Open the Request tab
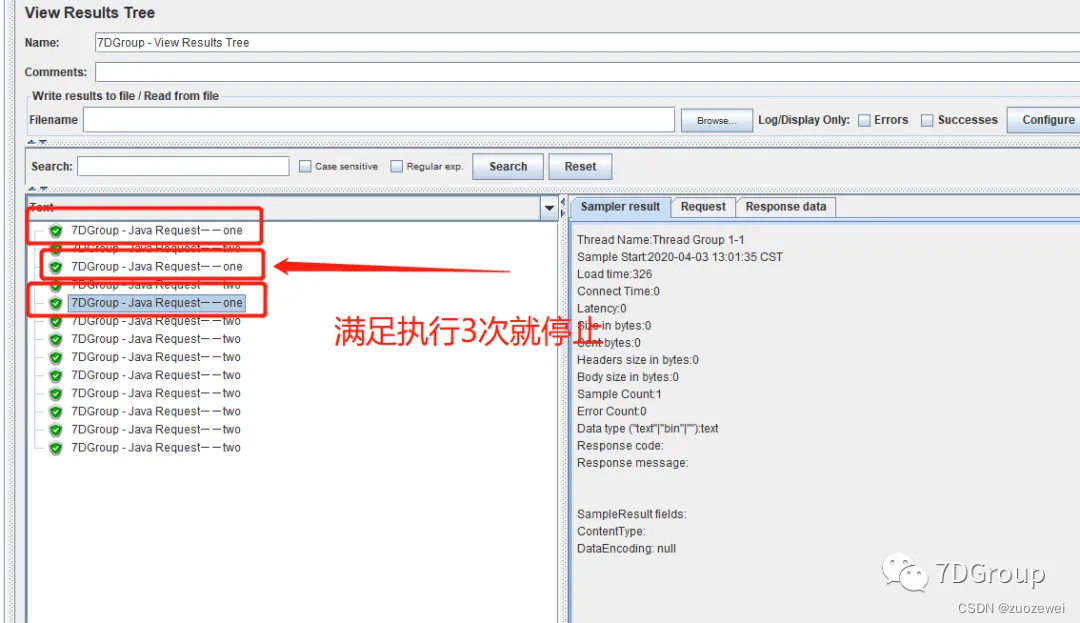This screenshot has height=623, width=1080. tap(703, 207)
